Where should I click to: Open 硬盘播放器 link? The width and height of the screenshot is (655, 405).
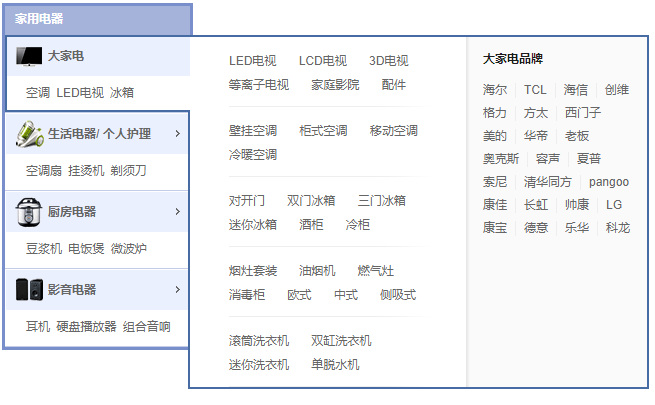point(86,327)
